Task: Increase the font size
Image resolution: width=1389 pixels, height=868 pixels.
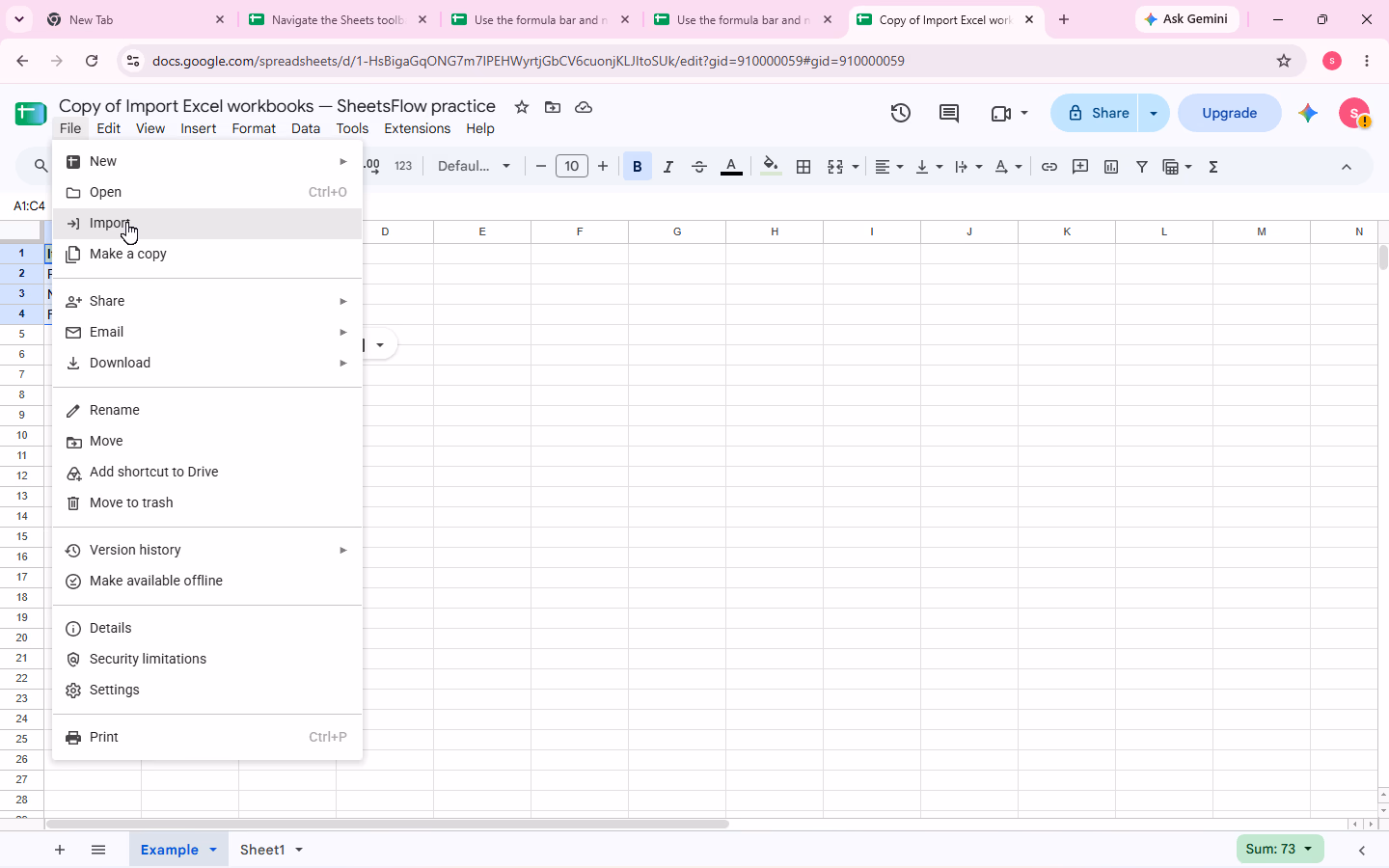Action: pos(603,167)
